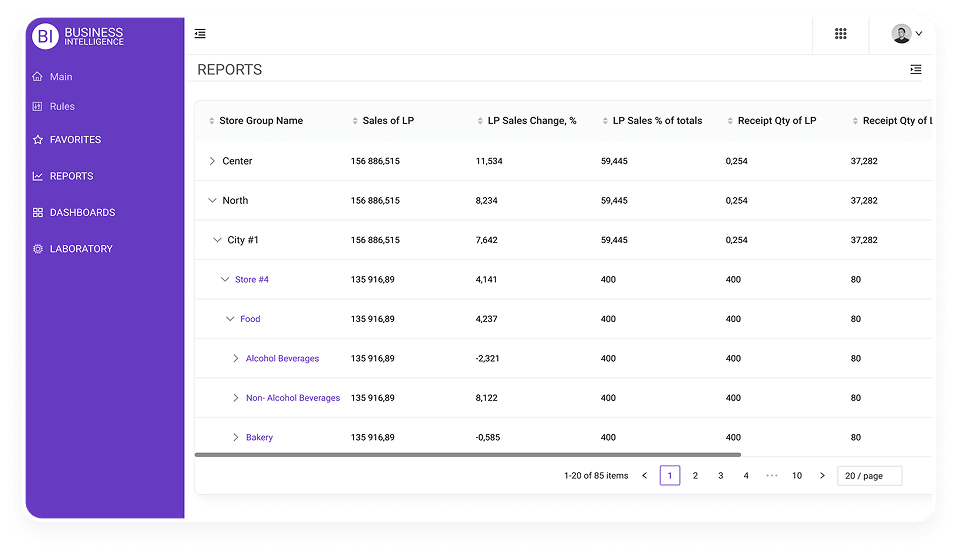Open the apps grid launcher

click(840, 34)
